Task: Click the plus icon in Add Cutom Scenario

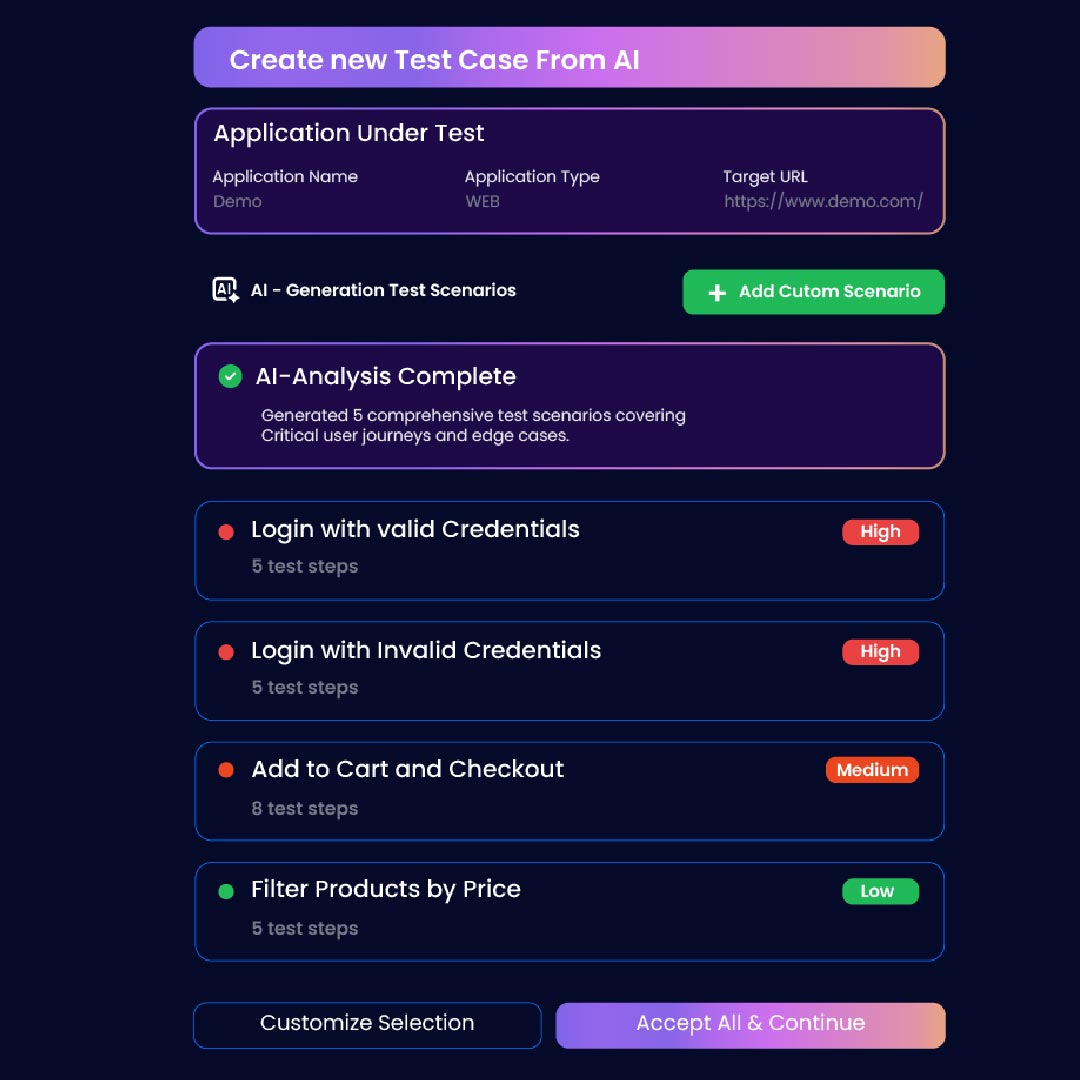Action: point(716,292)
